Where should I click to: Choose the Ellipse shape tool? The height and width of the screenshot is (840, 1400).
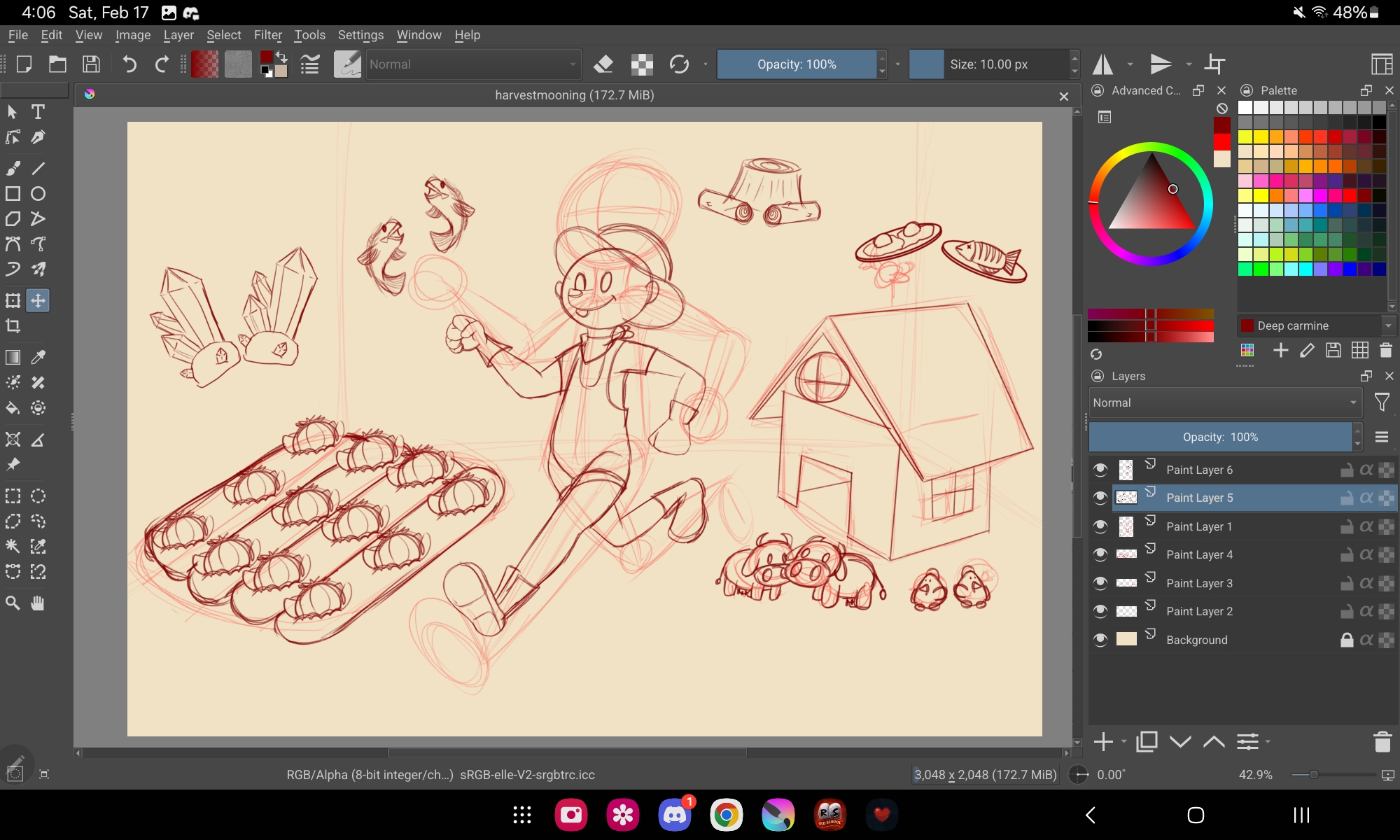point(38,194)
